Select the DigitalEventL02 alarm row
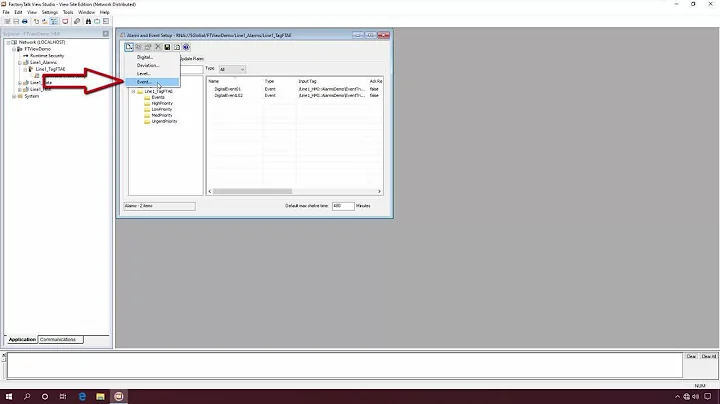This screenshot has height=404, width=720. coord(294,95)
